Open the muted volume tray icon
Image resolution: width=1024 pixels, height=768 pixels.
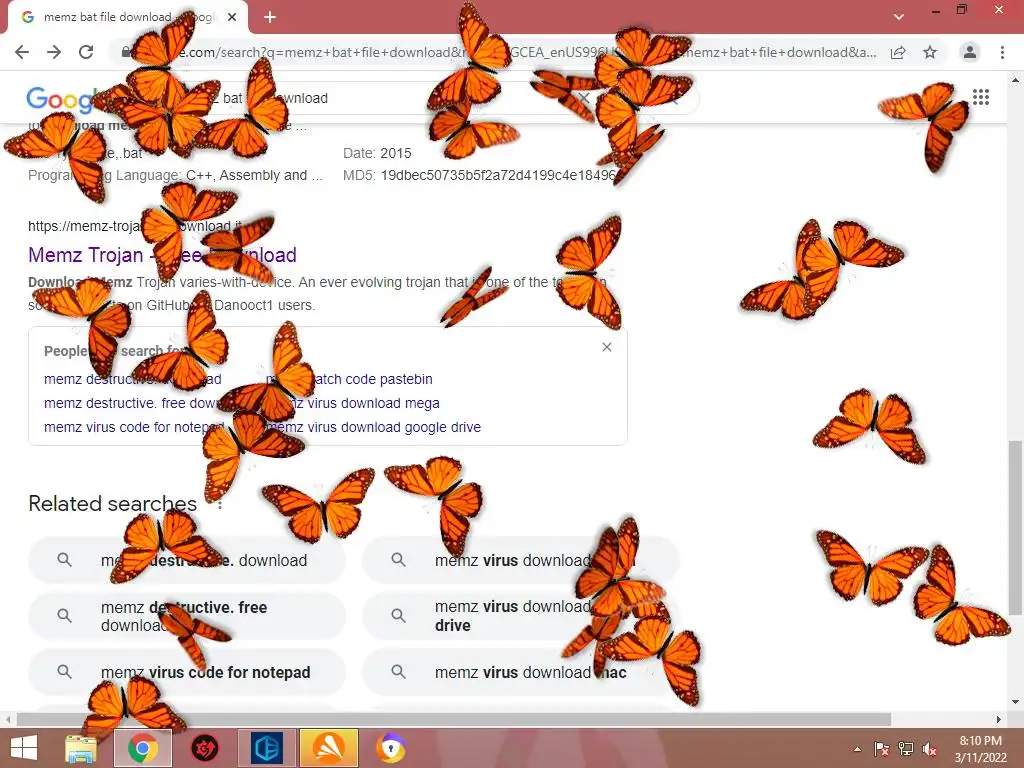[x=929, y=749]
